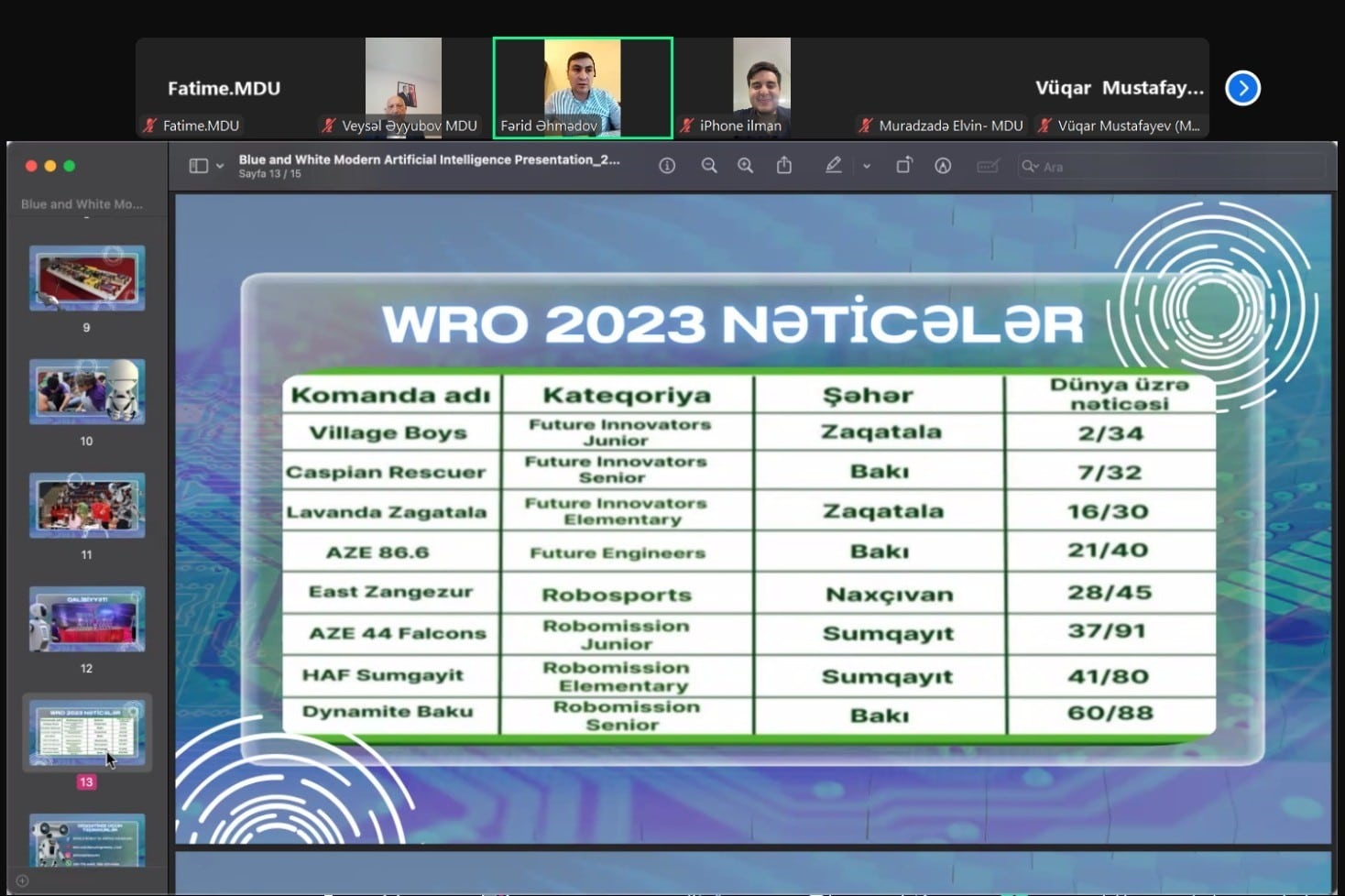Open page 10 thumbnail in sidebar

(x=87, y=392)
